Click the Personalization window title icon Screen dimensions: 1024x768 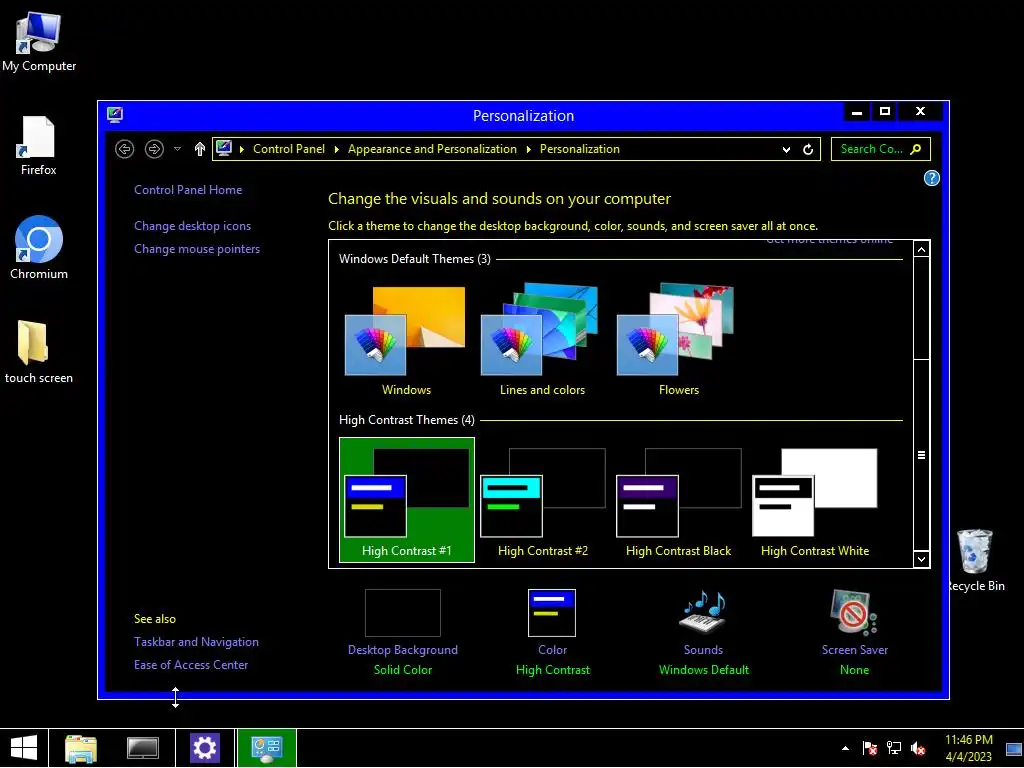click(115, 116)
